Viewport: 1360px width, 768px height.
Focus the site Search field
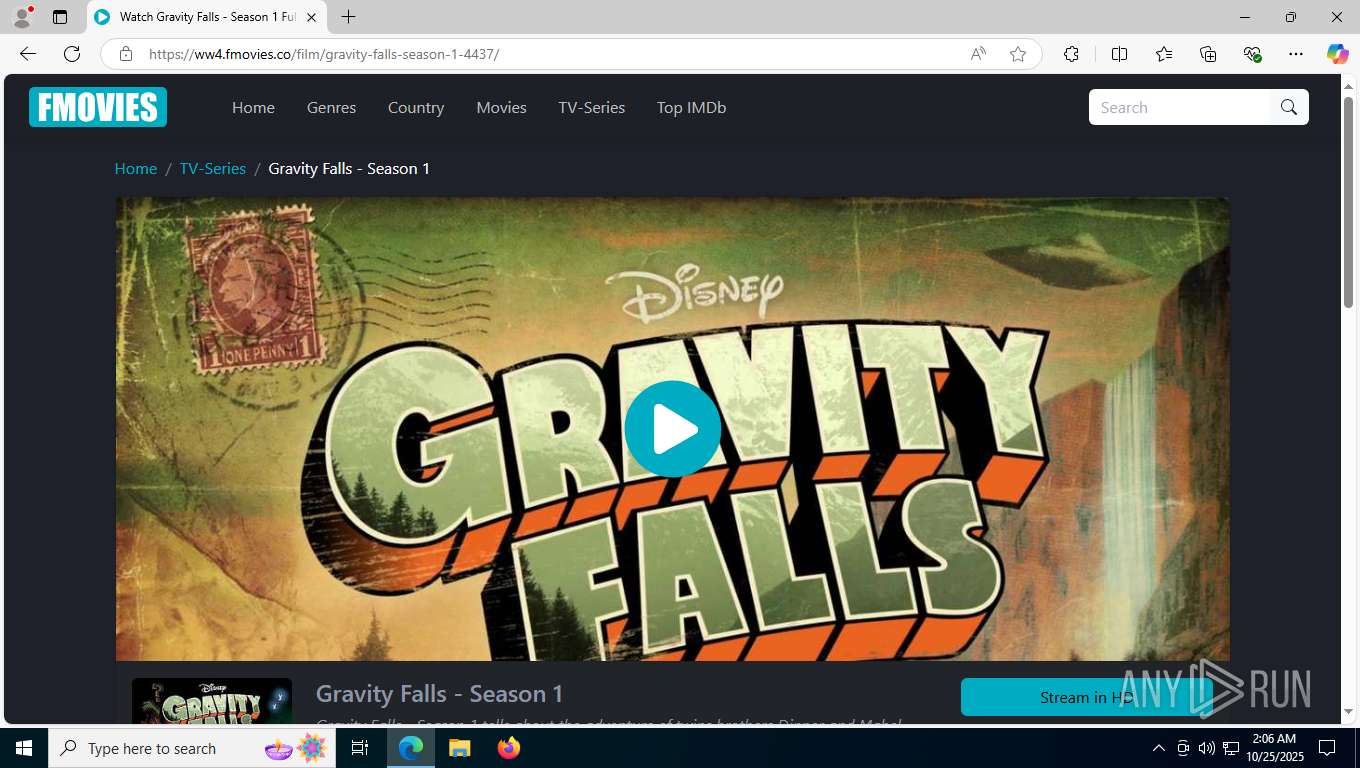point(1180,107)
